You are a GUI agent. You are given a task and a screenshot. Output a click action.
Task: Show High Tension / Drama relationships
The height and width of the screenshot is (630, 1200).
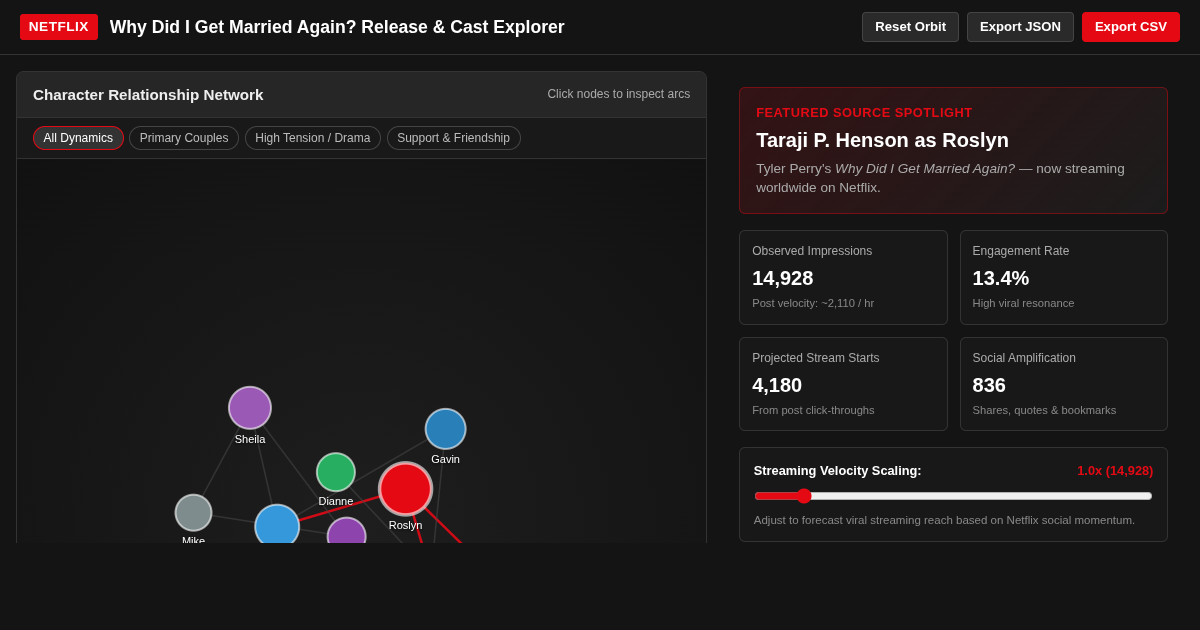pos(313,138)
